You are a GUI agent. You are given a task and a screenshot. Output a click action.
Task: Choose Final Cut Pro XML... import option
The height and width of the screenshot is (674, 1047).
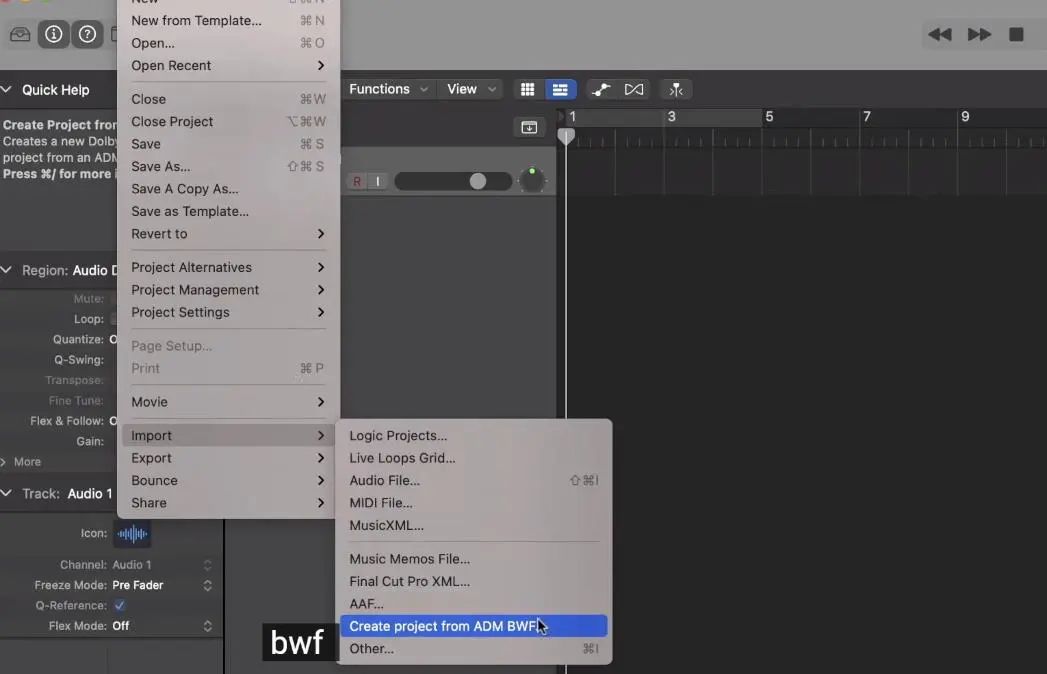coord(473,581)
